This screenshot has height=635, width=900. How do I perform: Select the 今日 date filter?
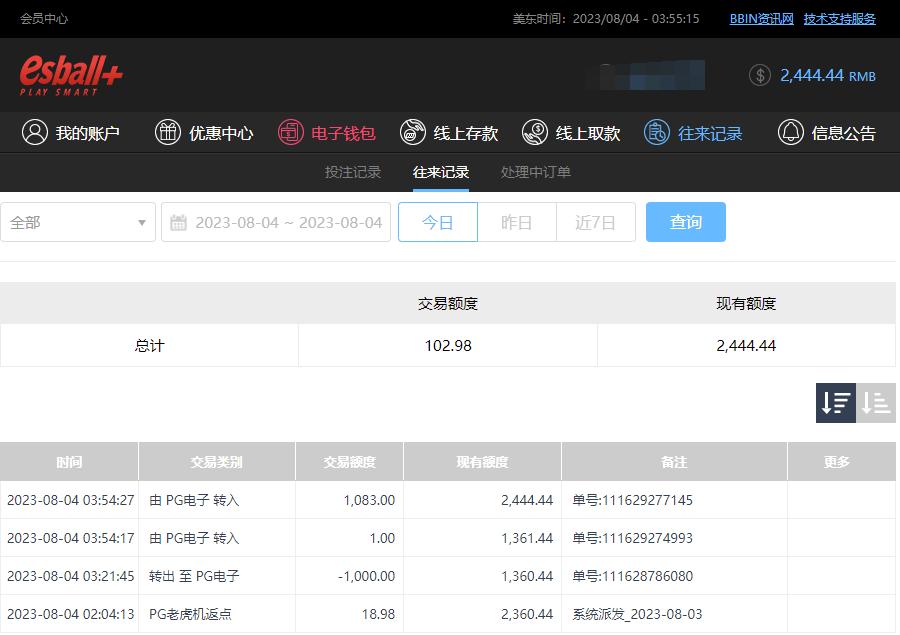click(438, 222)
